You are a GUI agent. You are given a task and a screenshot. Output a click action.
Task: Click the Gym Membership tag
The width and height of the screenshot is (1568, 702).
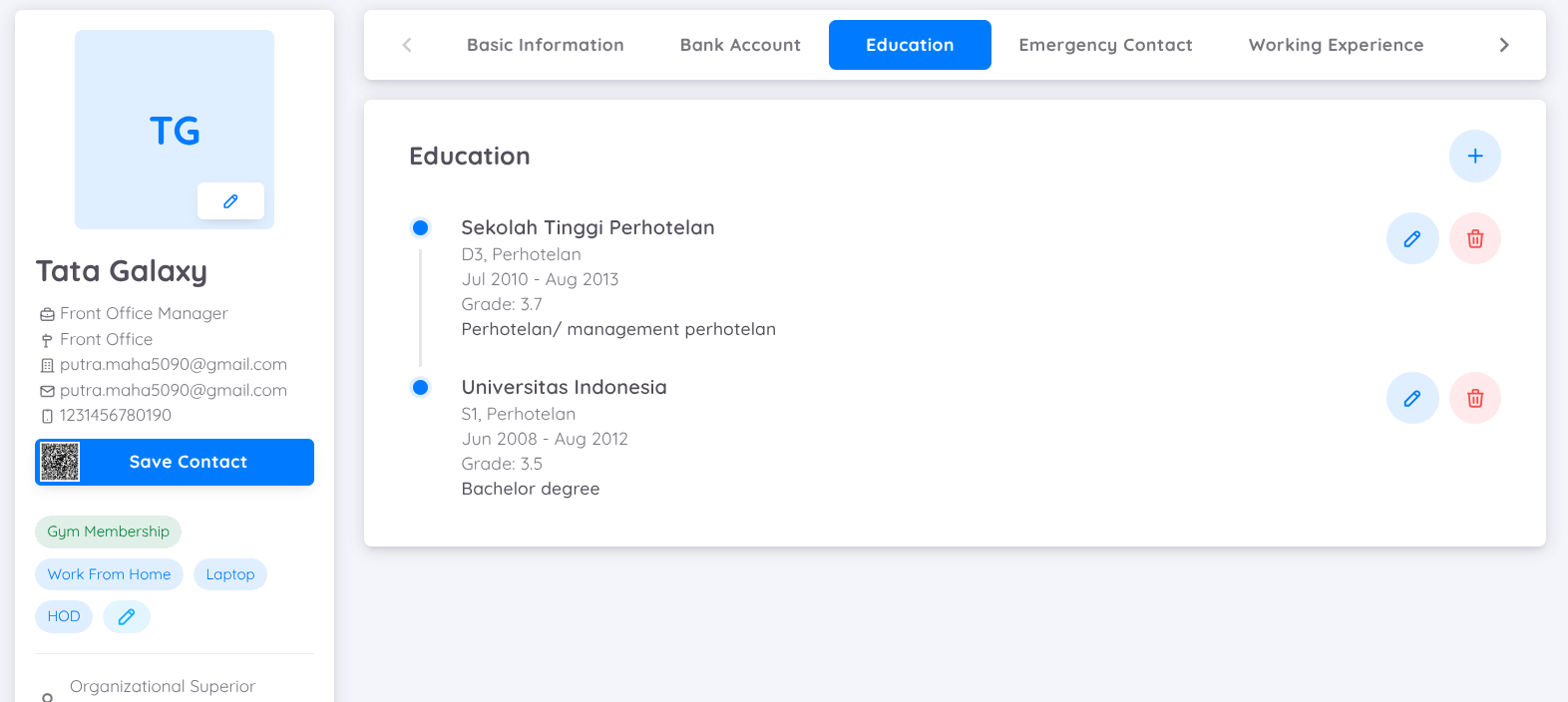point(108,531)
